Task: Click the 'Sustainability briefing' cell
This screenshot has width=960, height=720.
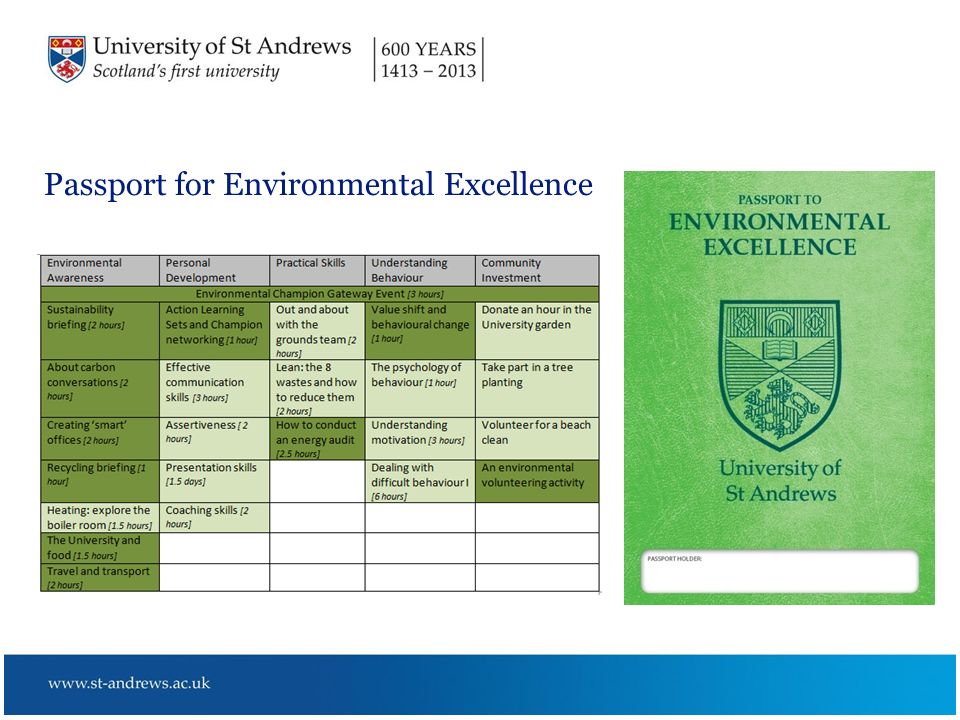Action: click(100, 331)
